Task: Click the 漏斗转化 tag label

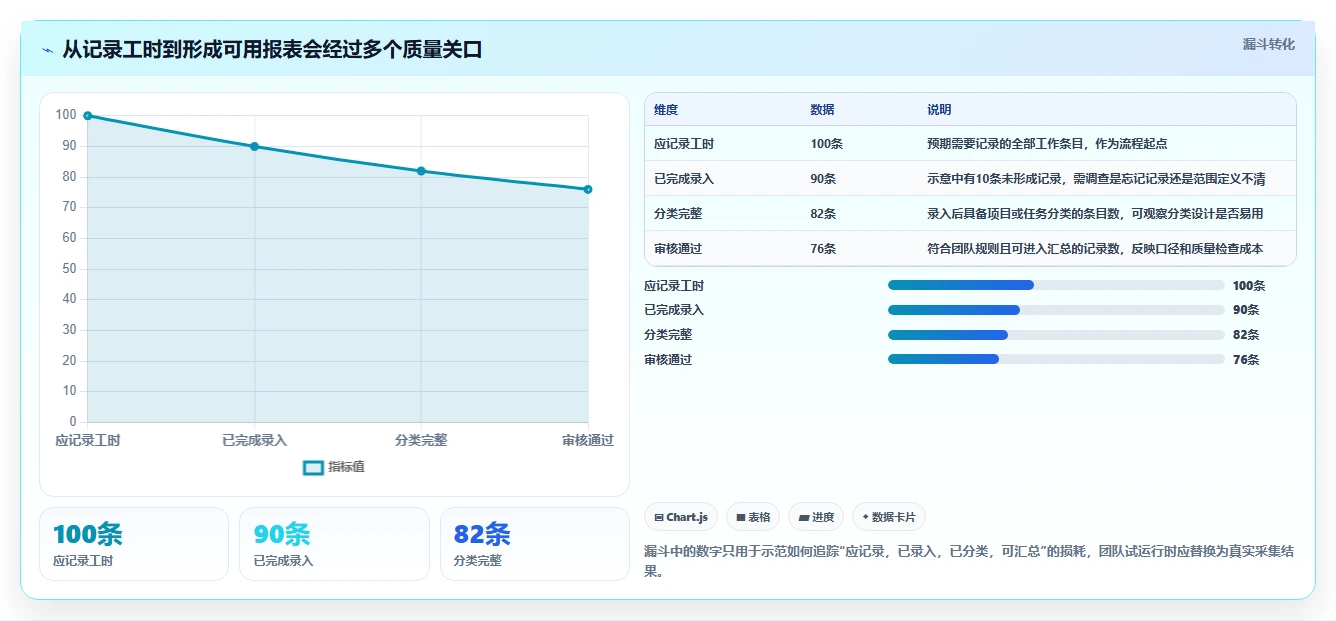Action: 1268,45
